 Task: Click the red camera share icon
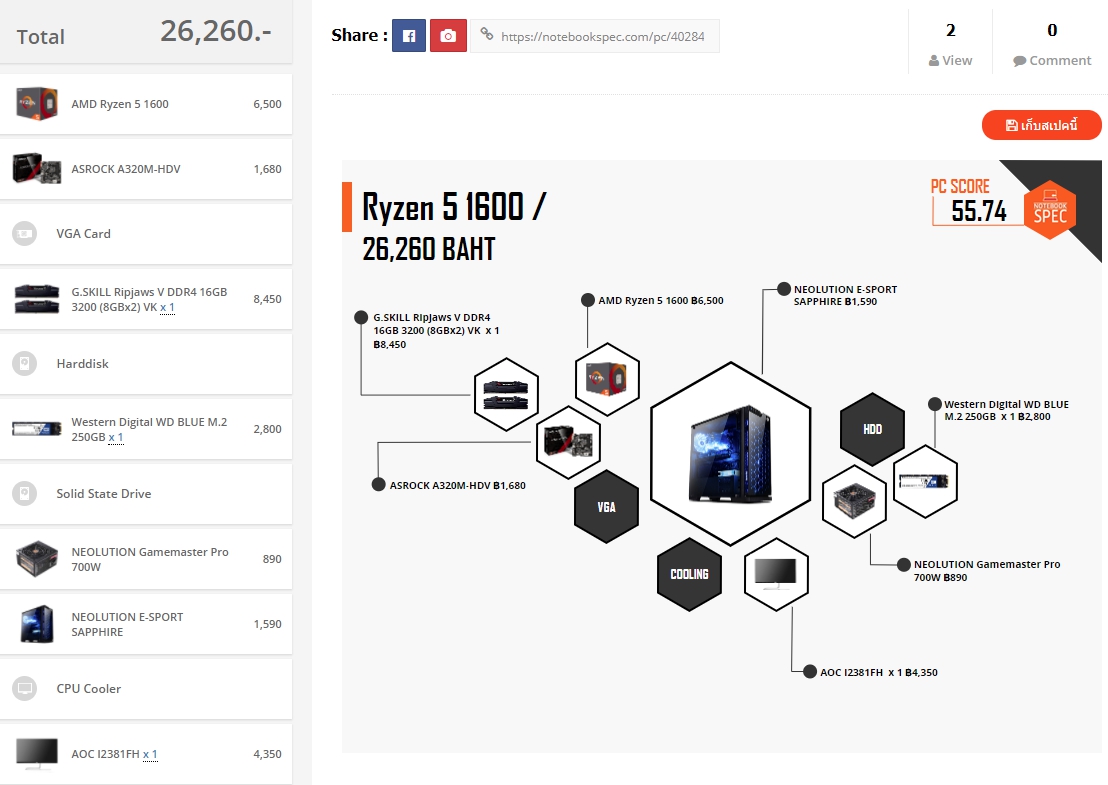(448, 36)
